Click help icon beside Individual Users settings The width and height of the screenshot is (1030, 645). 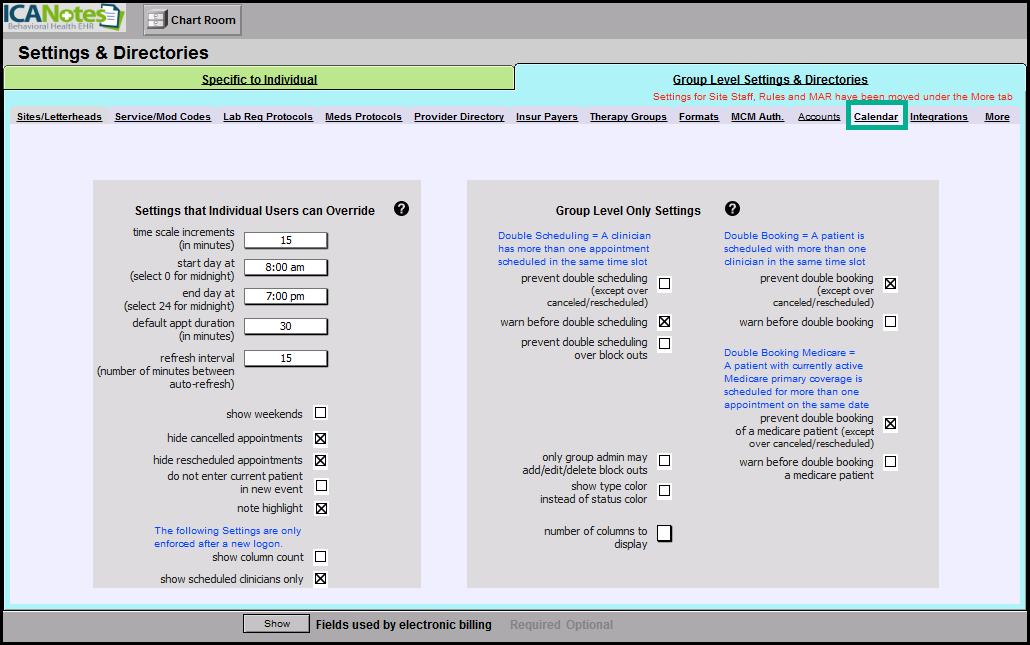pos(401,209)
